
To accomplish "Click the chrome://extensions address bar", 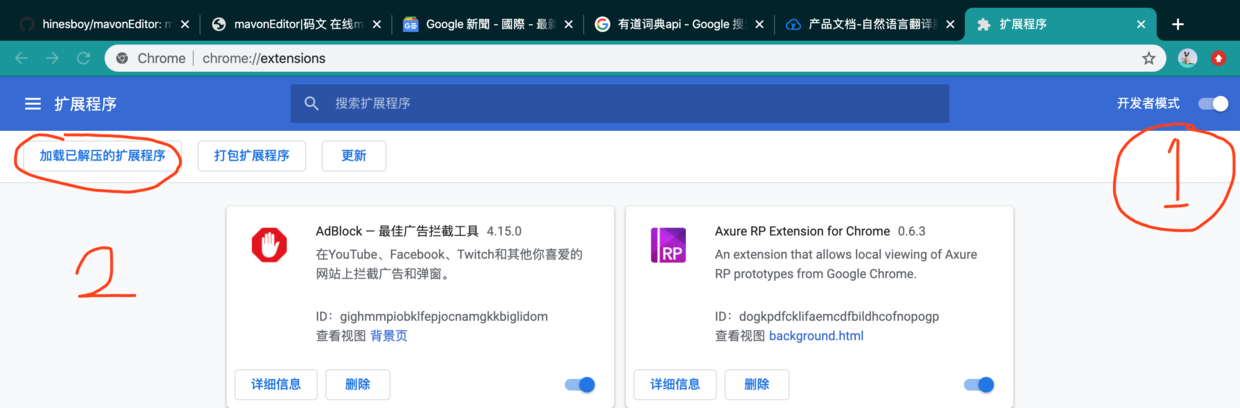I will (x=635, y=59).
